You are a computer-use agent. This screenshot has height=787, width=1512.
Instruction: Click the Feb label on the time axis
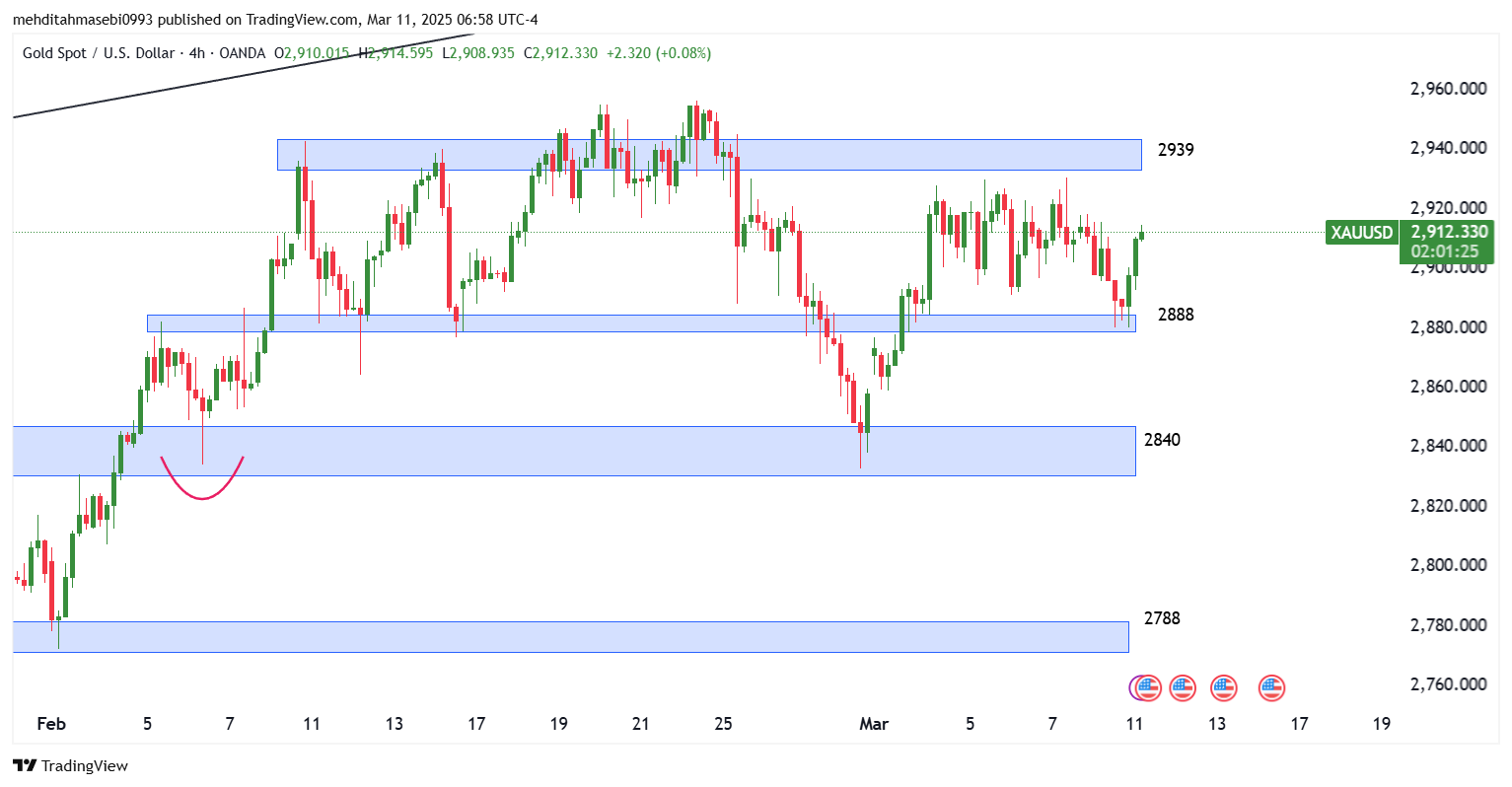[x=51, y=724]
